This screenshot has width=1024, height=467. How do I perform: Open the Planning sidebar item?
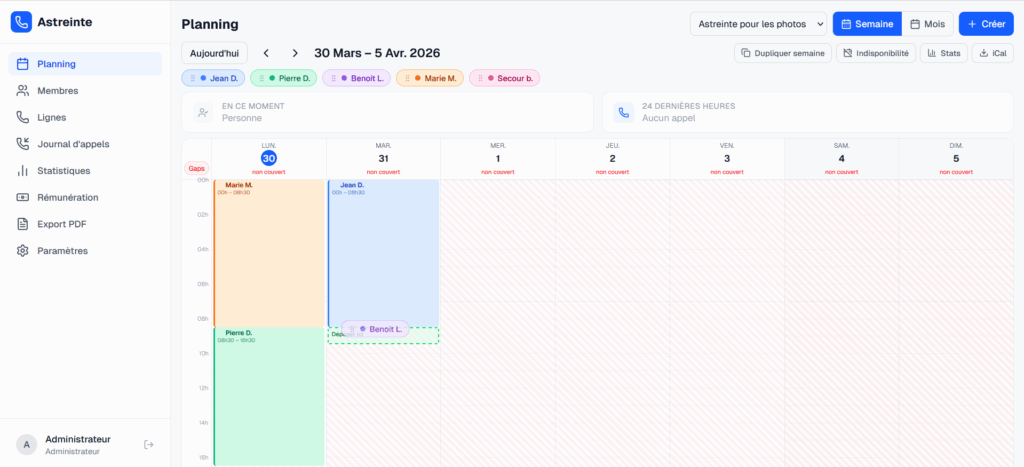[x=85, y=64]
